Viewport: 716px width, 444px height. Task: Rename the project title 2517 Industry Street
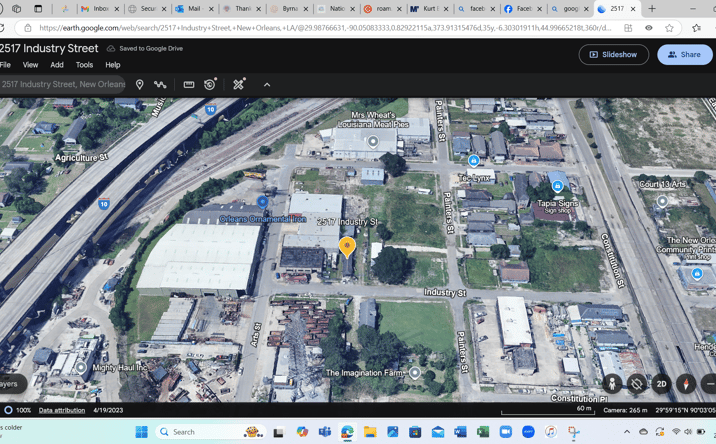pyautogui.click(x=49, y=48)
